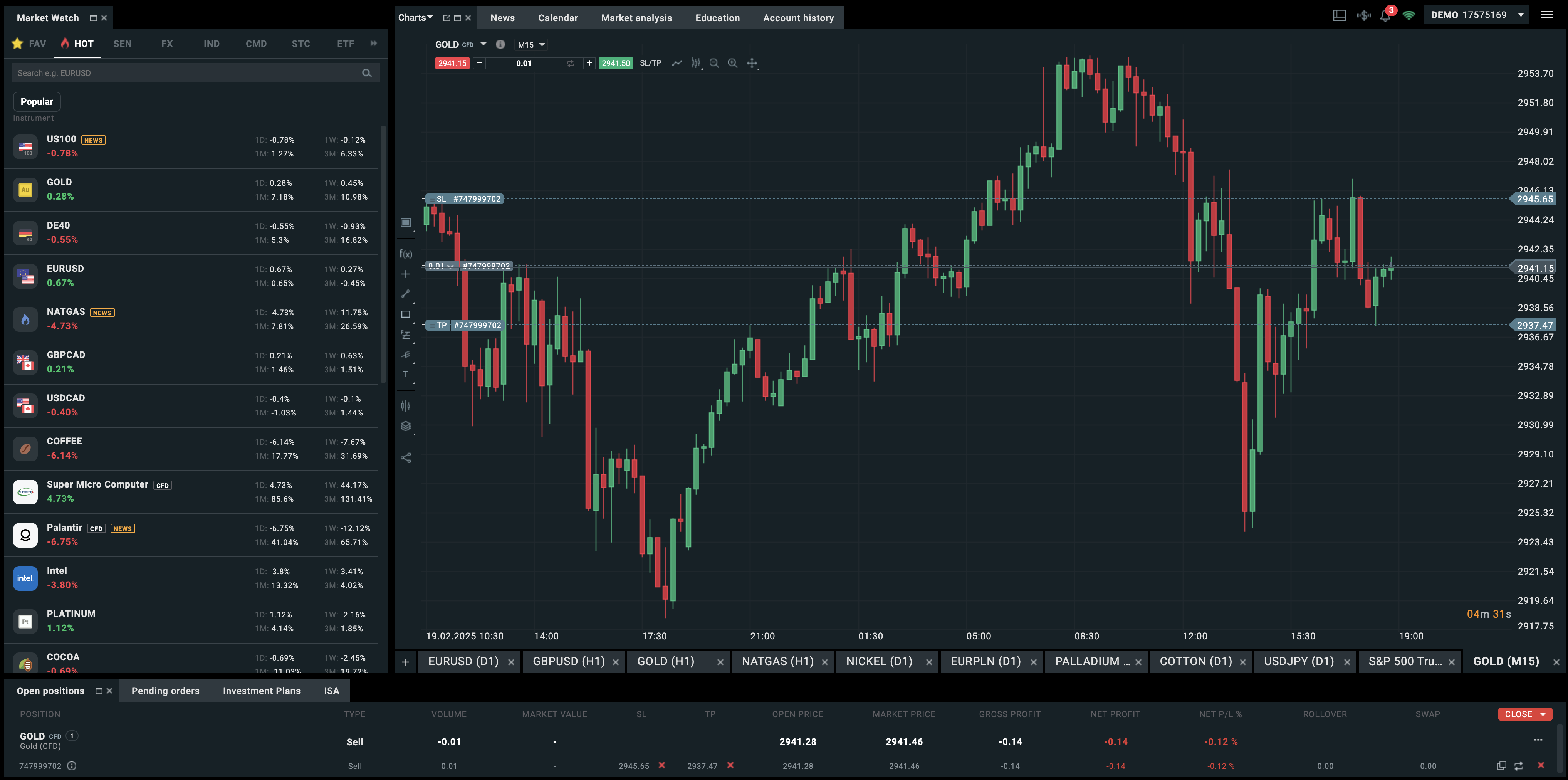Open the f(x) indicators tool
The width and height of the screenshot is (1568, 780).
(405, 254)
